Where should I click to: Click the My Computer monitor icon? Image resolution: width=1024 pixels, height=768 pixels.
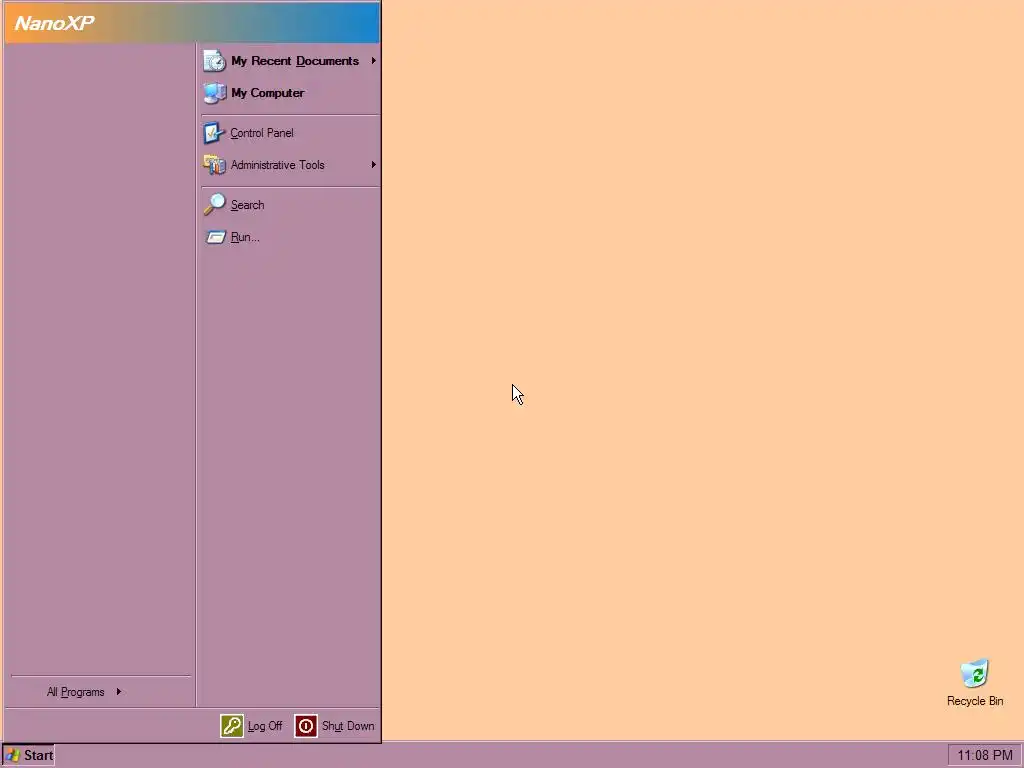click(x=214, y=93)
